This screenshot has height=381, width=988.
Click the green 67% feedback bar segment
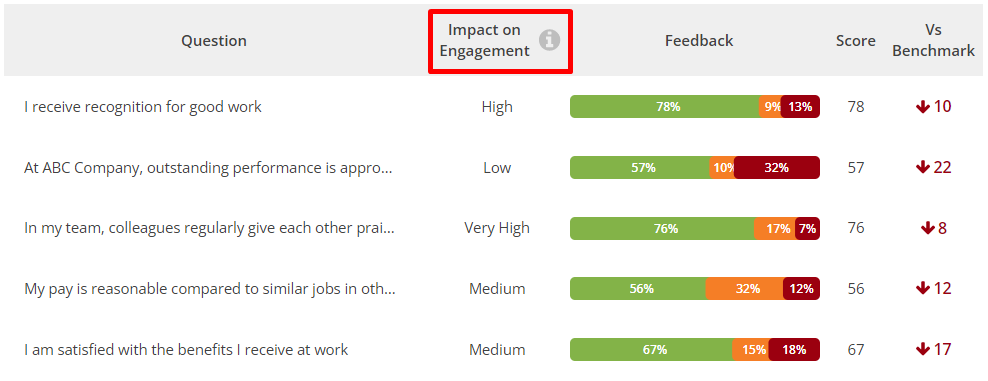click(x=652, y=350)
